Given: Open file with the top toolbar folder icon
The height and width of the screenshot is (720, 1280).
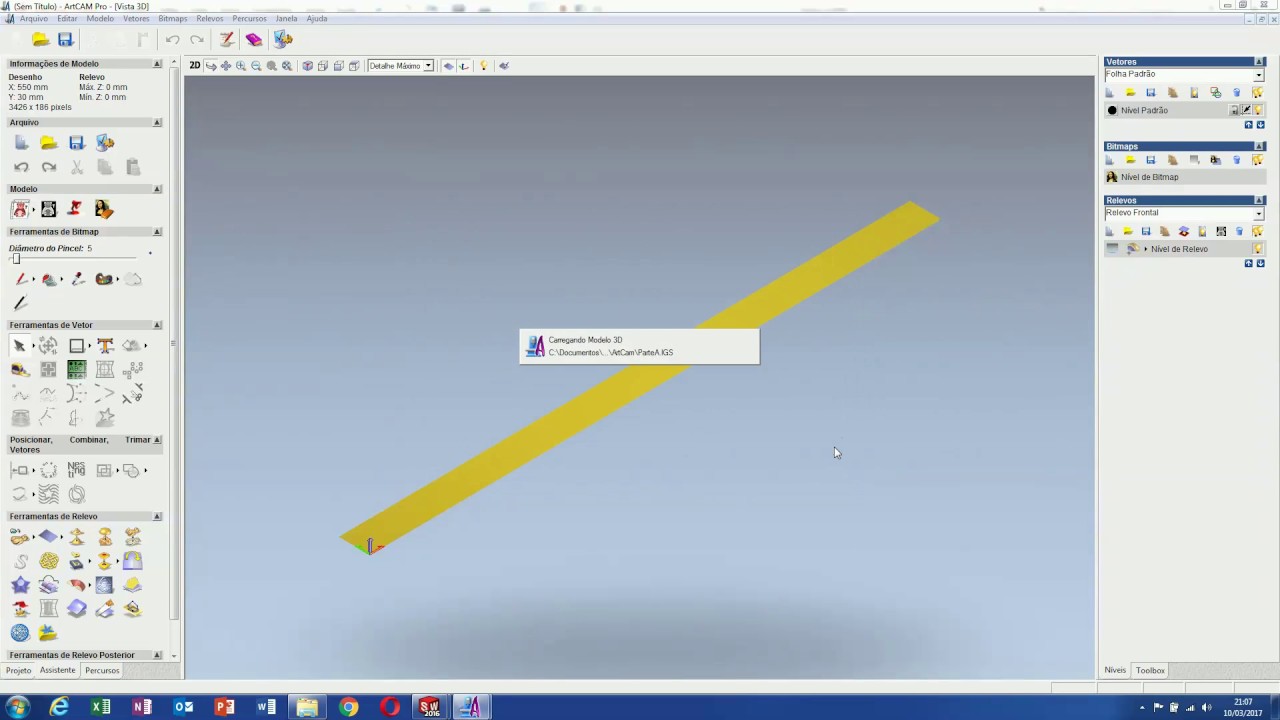Looking at the screenshot, I should tap(41, 39).
